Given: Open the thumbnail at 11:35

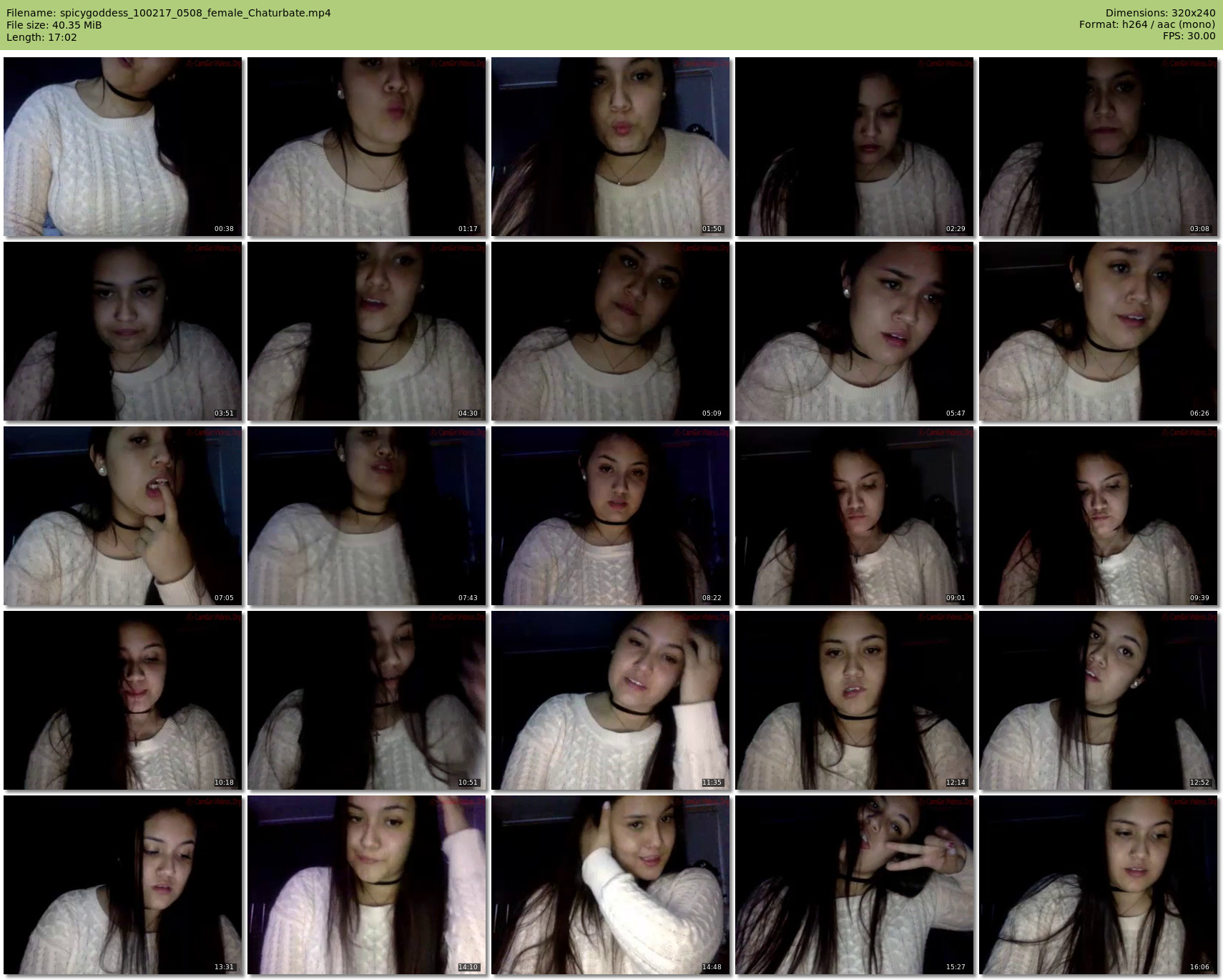Looking at the screenshot, I should click(x=611, y=700).
